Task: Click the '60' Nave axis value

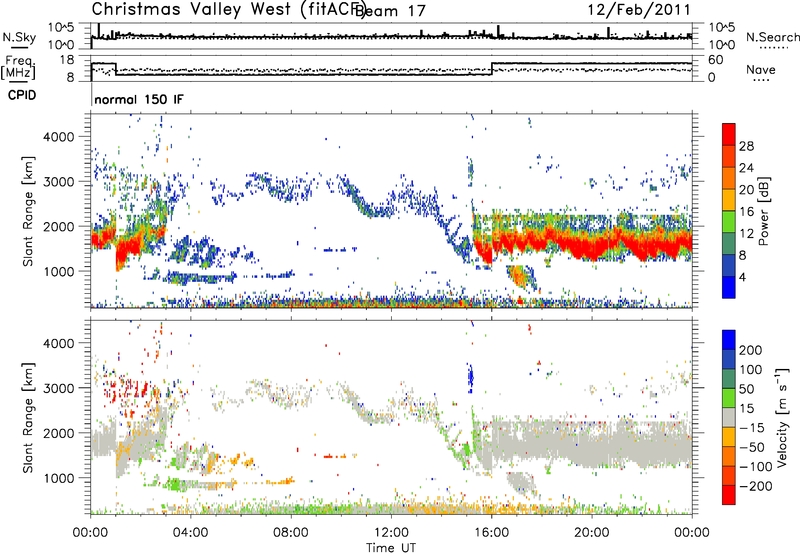Action: click(x=716, y=60)
